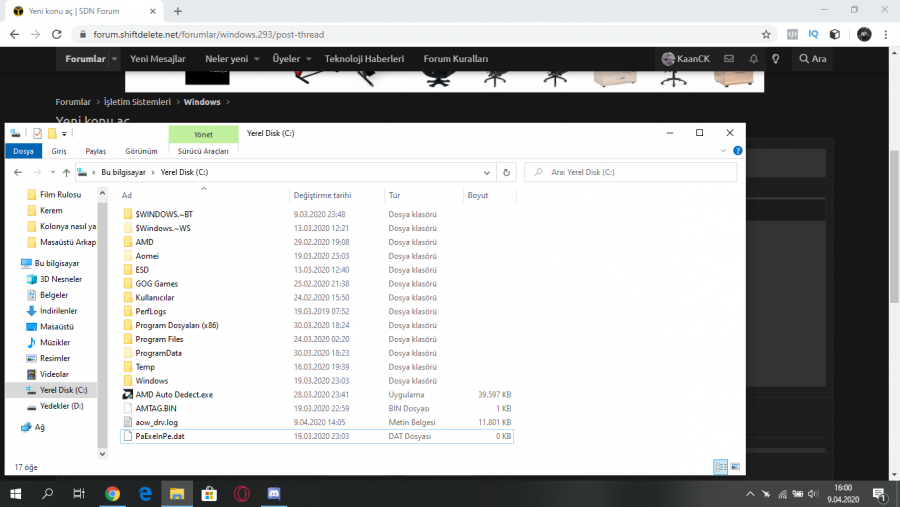900x507 pixels.
Task: Open the Dosya ribbon tab
Action: [24, 151]
